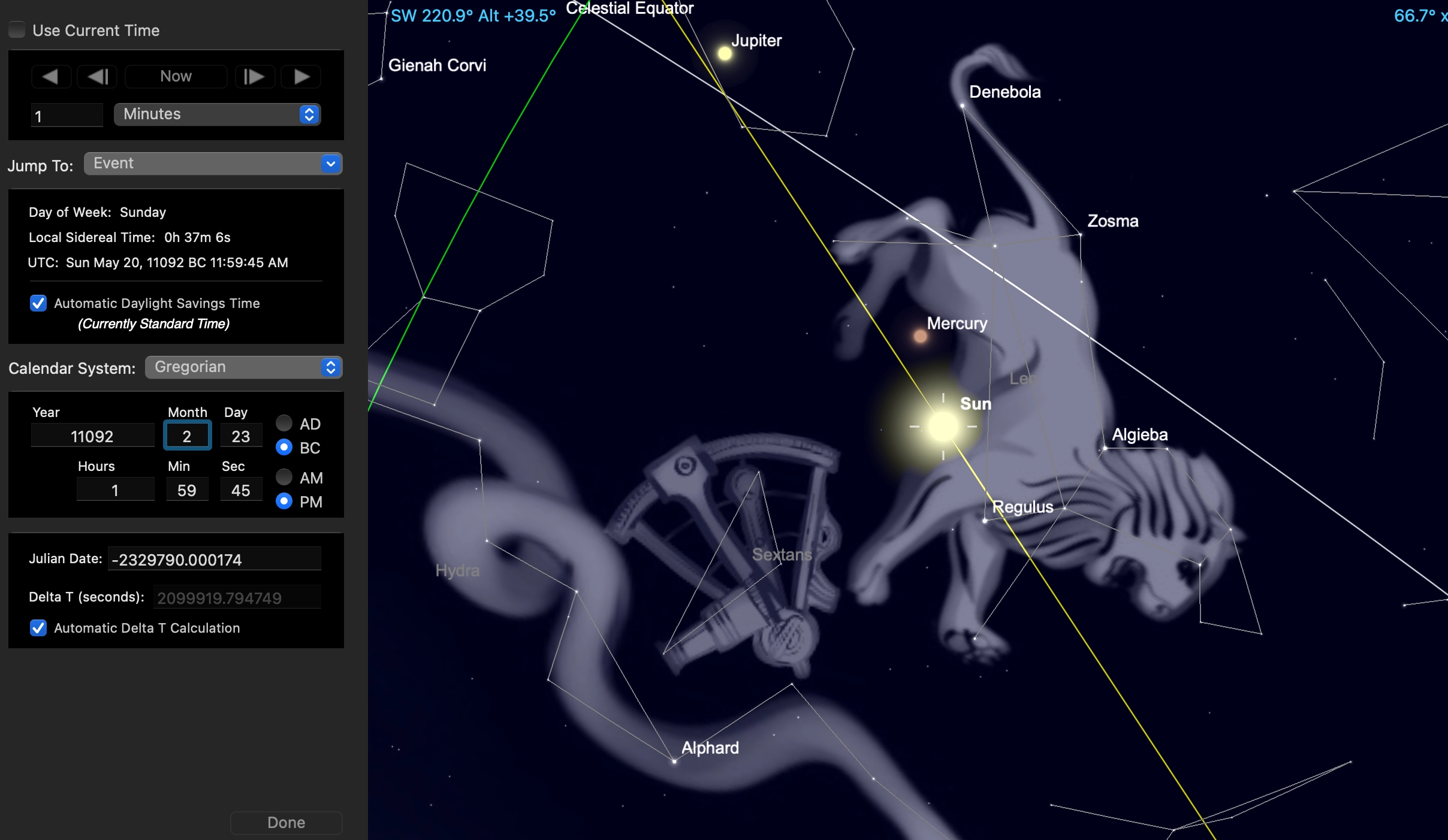
Task: Select the AM radio button
Action: pos(284,478)
